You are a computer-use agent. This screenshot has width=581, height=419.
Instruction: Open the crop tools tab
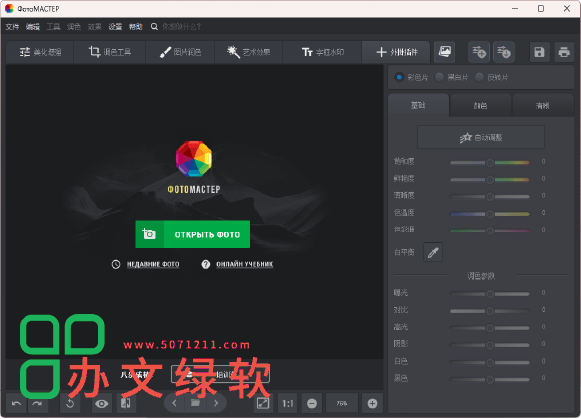[x=110, y=52]
